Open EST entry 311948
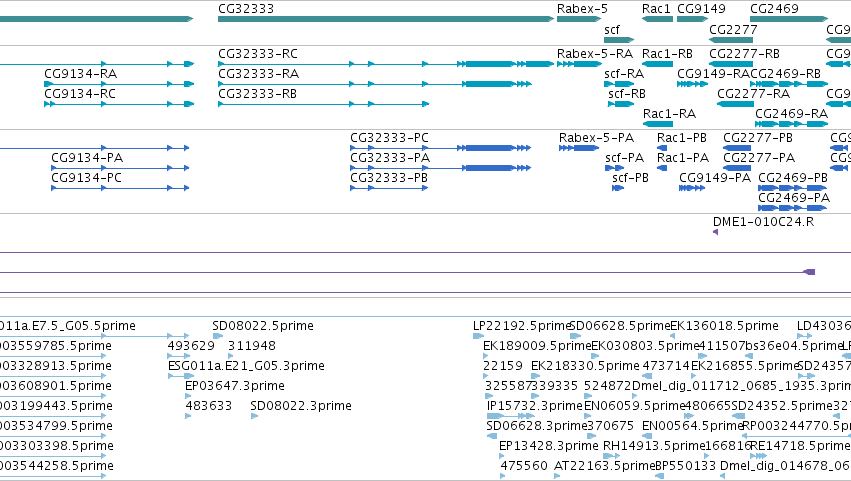Screen dimensions: 851x481 (252, 346)
